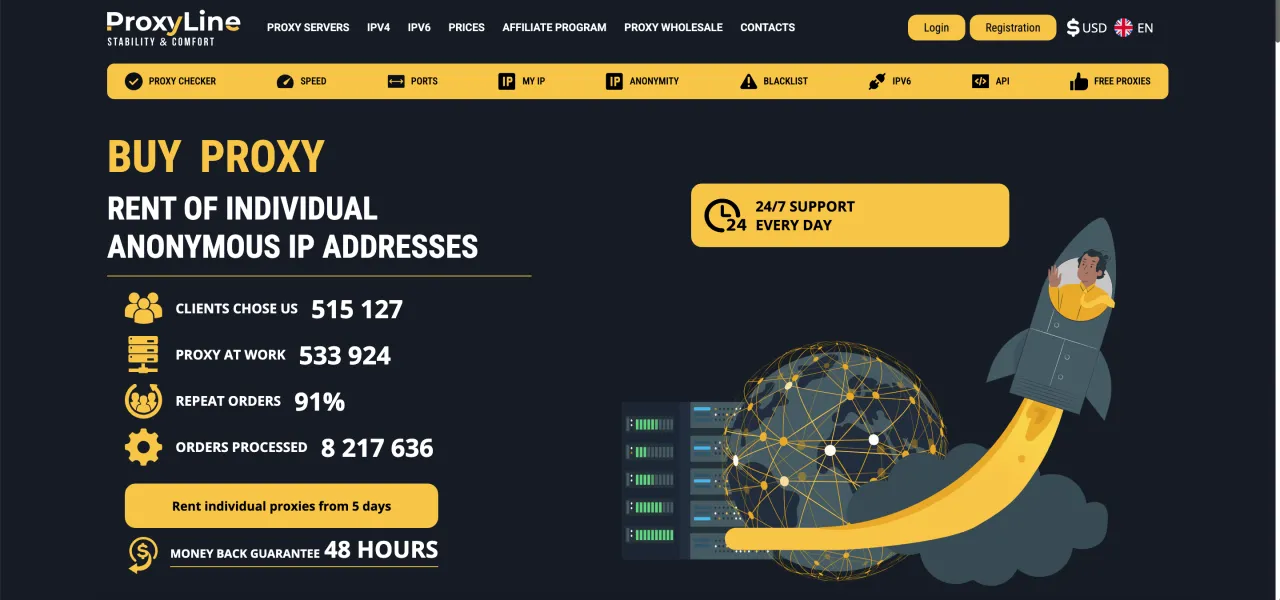Image resolution: width=1280 pixels, height=600 pixels.
Task: Click the Blacklist warning triangle icon
Action: [748, 81]
